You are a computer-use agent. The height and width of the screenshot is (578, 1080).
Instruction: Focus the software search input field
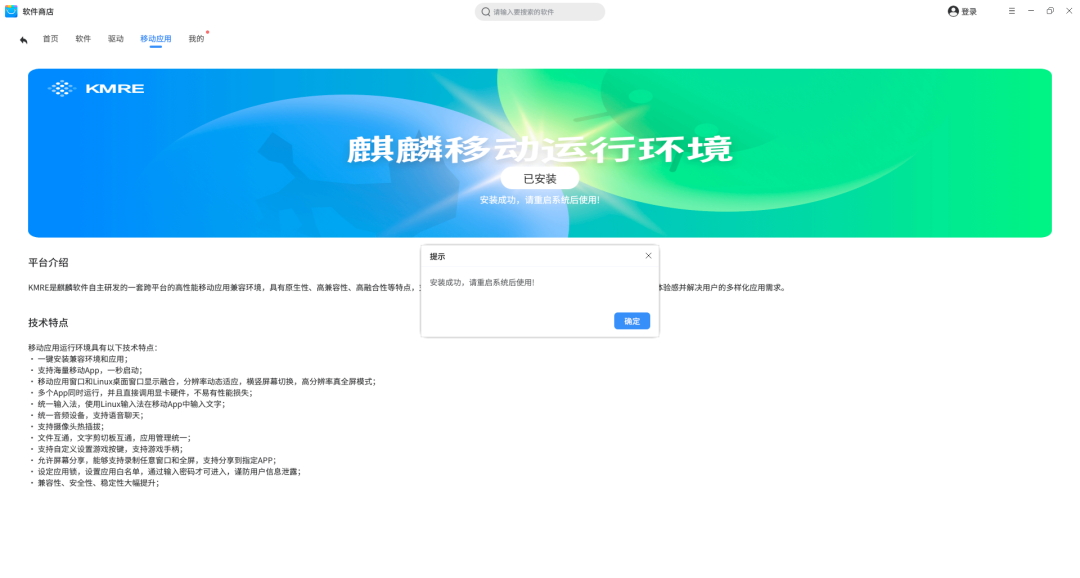pyautogui.click(x=539, y=12)
